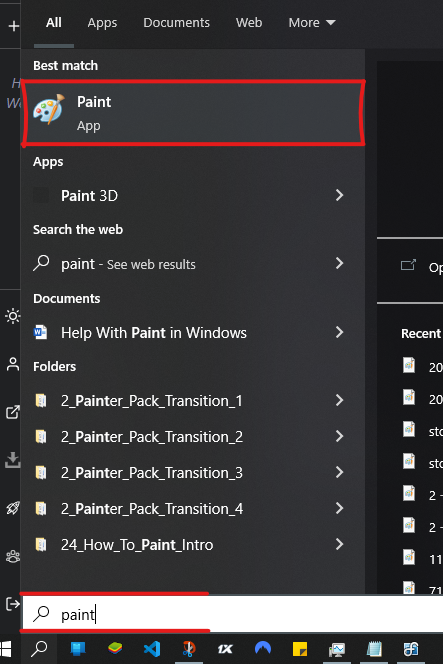Viewport: 443px width, 664px height.
Task: Open recent file starting with '11'
Action: (x=422, y=558)
